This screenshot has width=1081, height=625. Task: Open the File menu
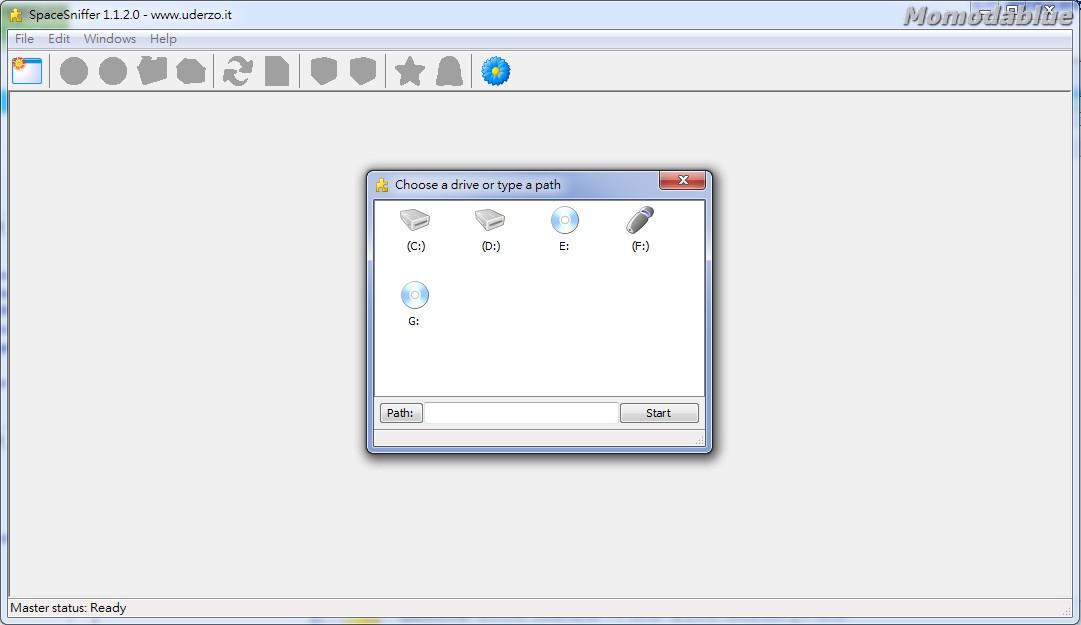click(x=24, y=39)
